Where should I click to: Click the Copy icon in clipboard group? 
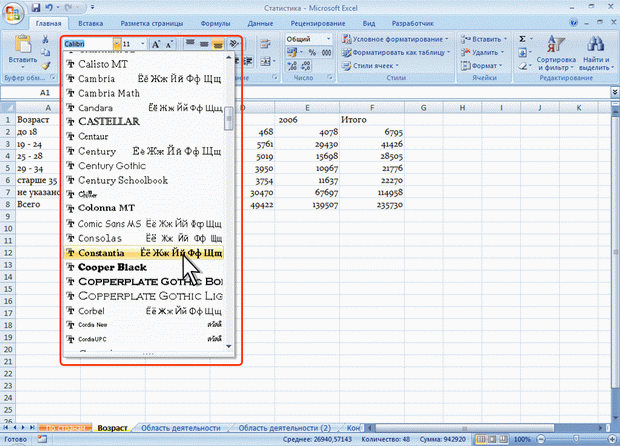pos(45,53)
